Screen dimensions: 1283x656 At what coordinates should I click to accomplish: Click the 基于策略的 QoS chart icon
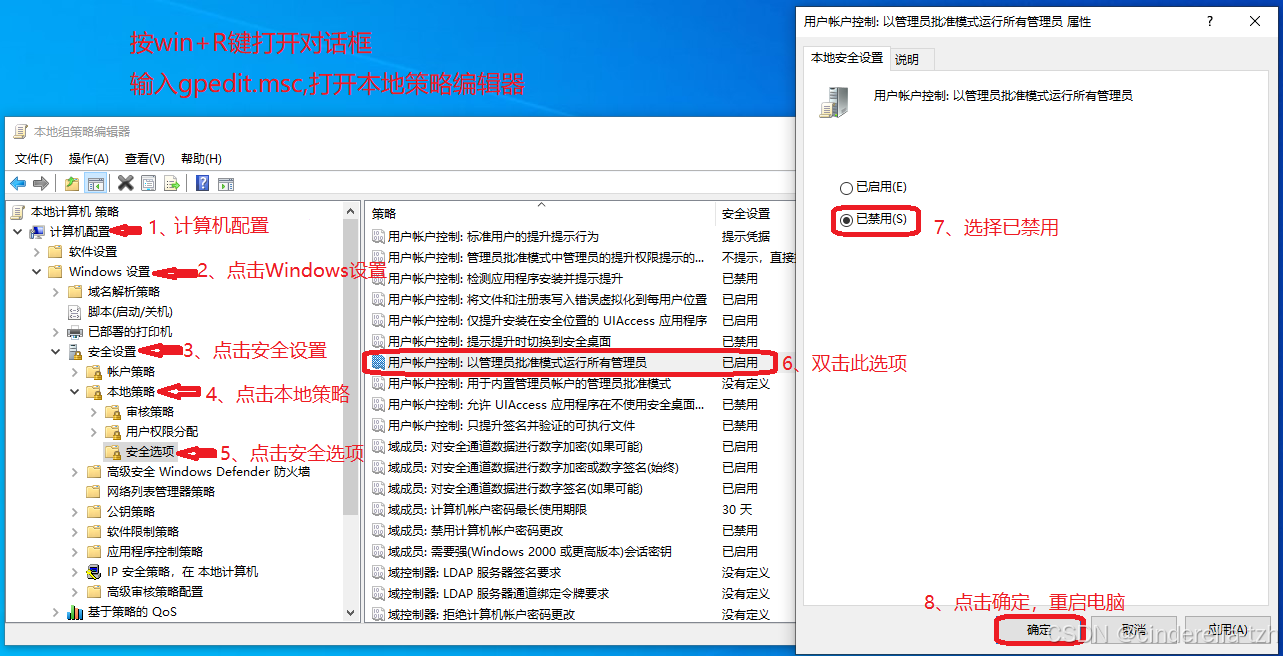75,611
